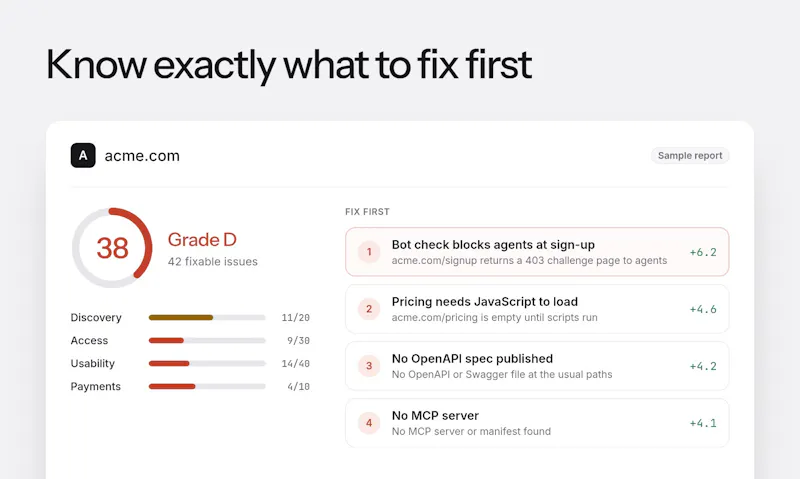The image size is (800, 479).
Task: Click the Access score bar
Action: click(207, 340)
